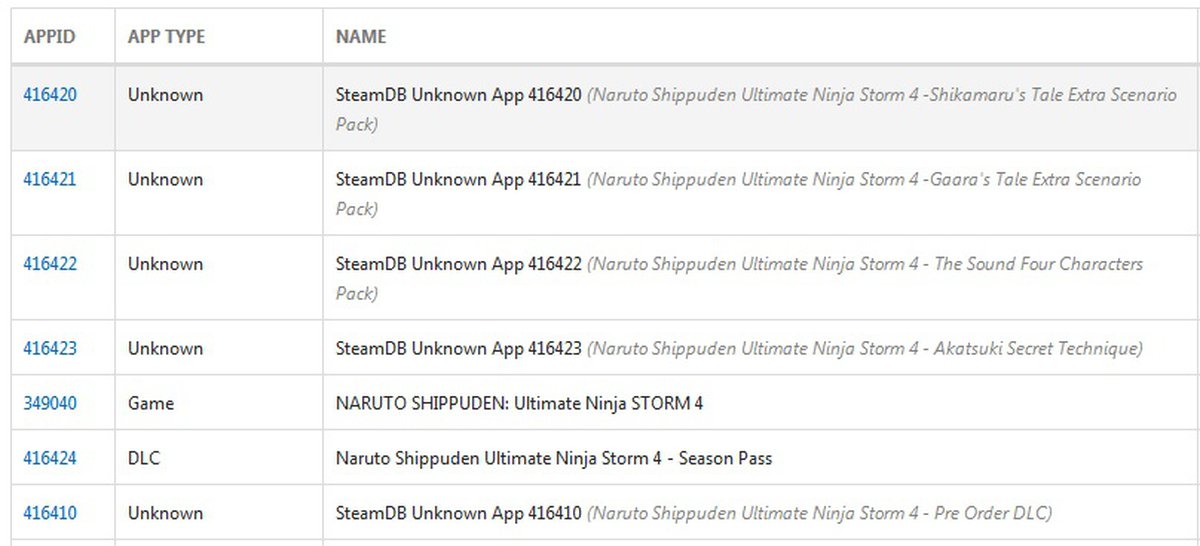
Task: Click the Game app type cell
Action: pos(151,404)
